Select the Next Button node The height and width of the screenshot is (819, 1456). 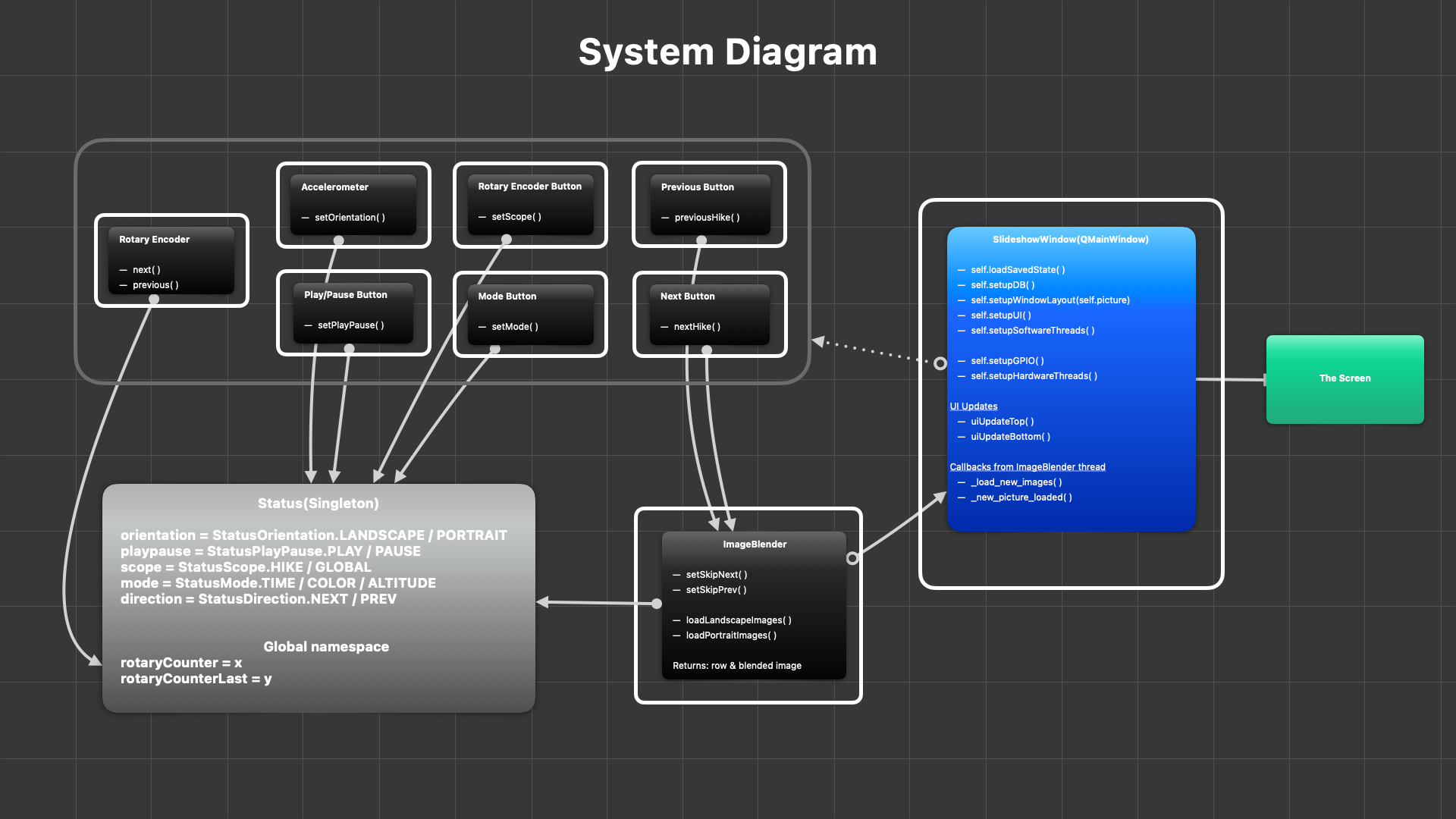tap(710, 313)
